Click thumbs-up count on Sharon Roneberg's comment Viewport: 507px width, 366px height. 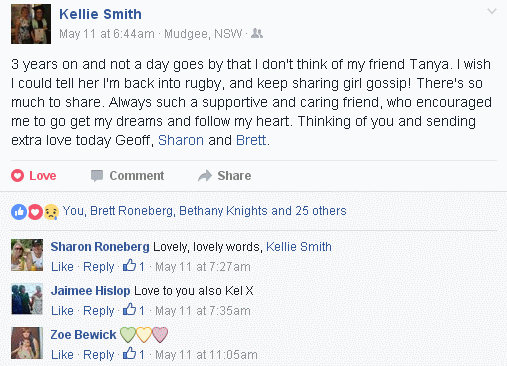(134, 266)
